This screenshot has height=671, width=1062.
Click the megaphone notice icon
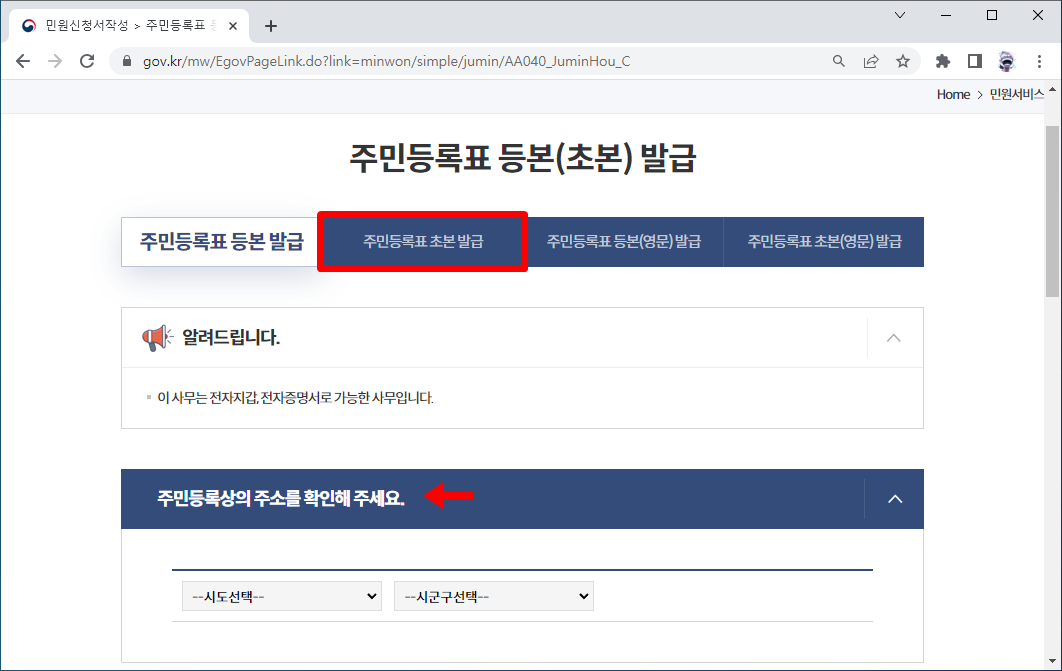tap(157, 338)
